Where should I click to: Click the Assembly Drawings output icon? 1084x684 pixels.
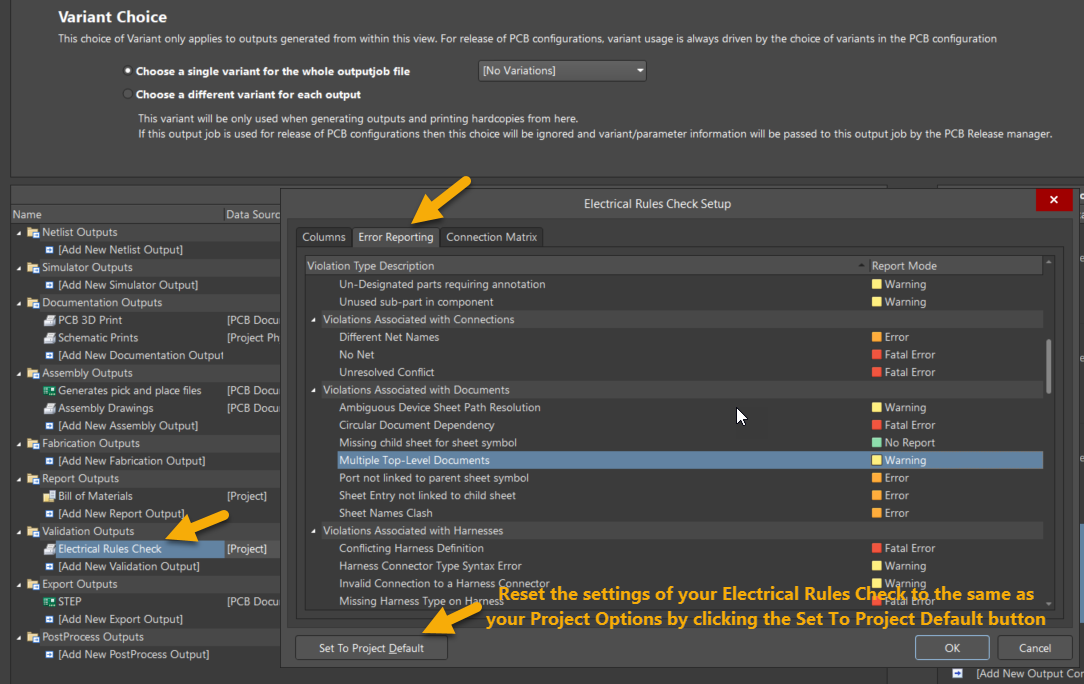coord(50,408)
